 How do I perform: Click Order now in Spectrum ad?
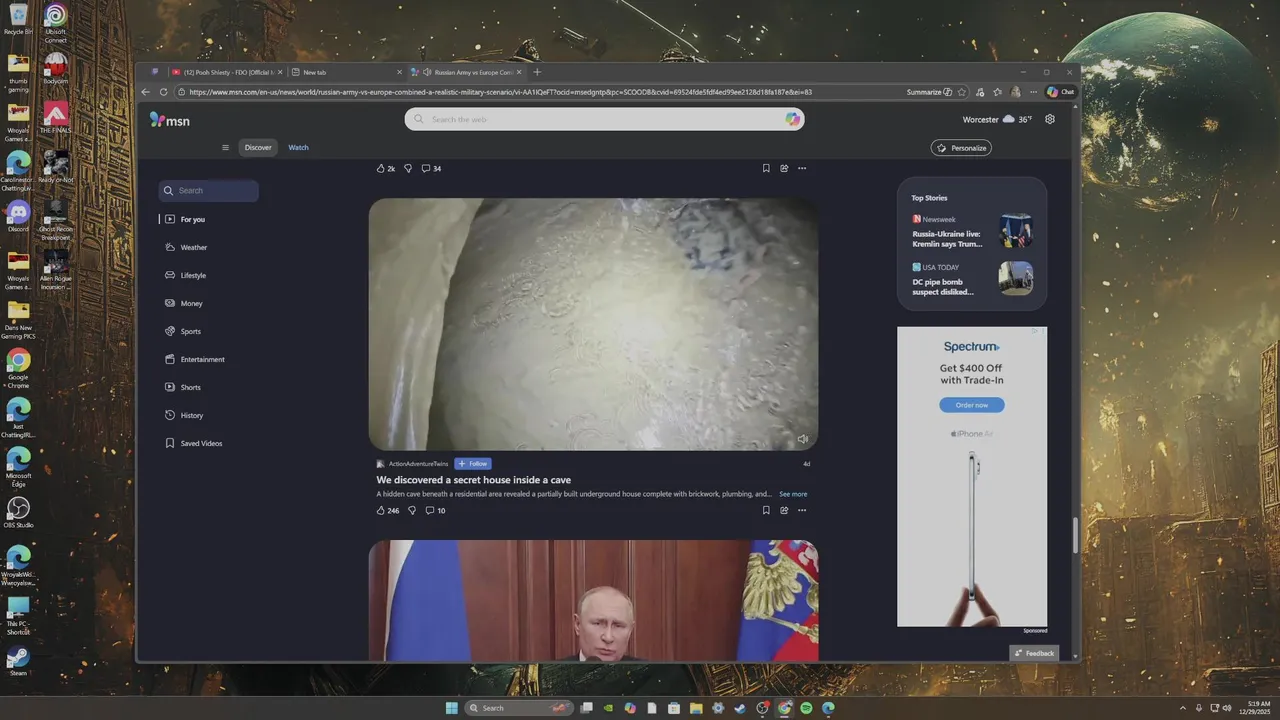point(972,405)
